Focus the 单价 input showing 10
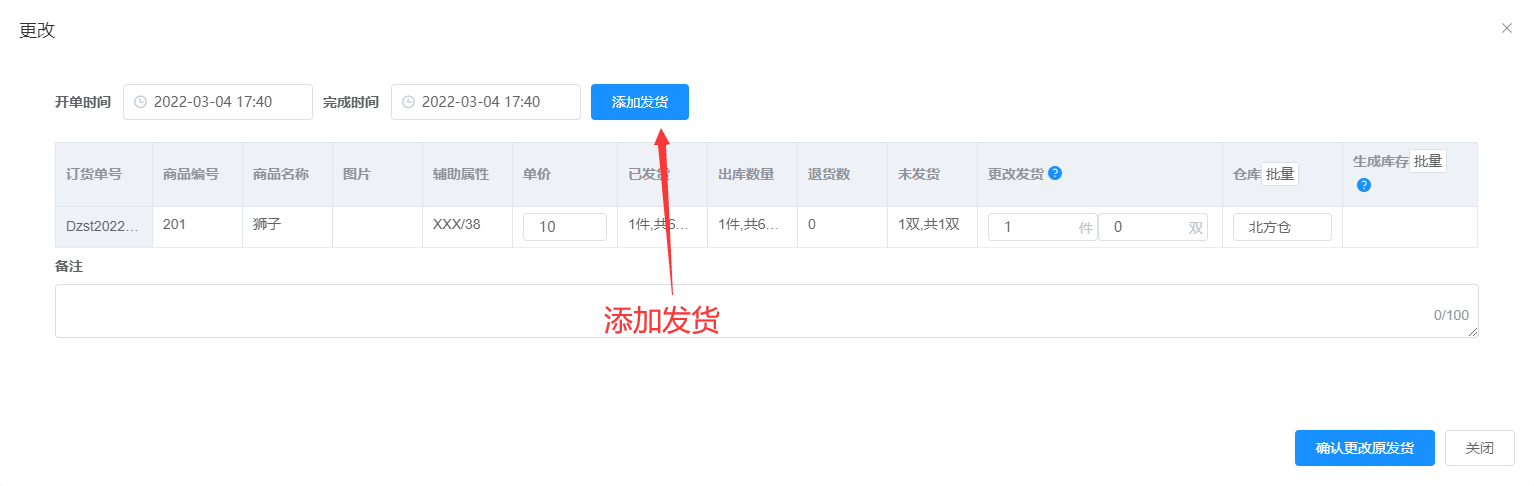 (x=564, y=227)
